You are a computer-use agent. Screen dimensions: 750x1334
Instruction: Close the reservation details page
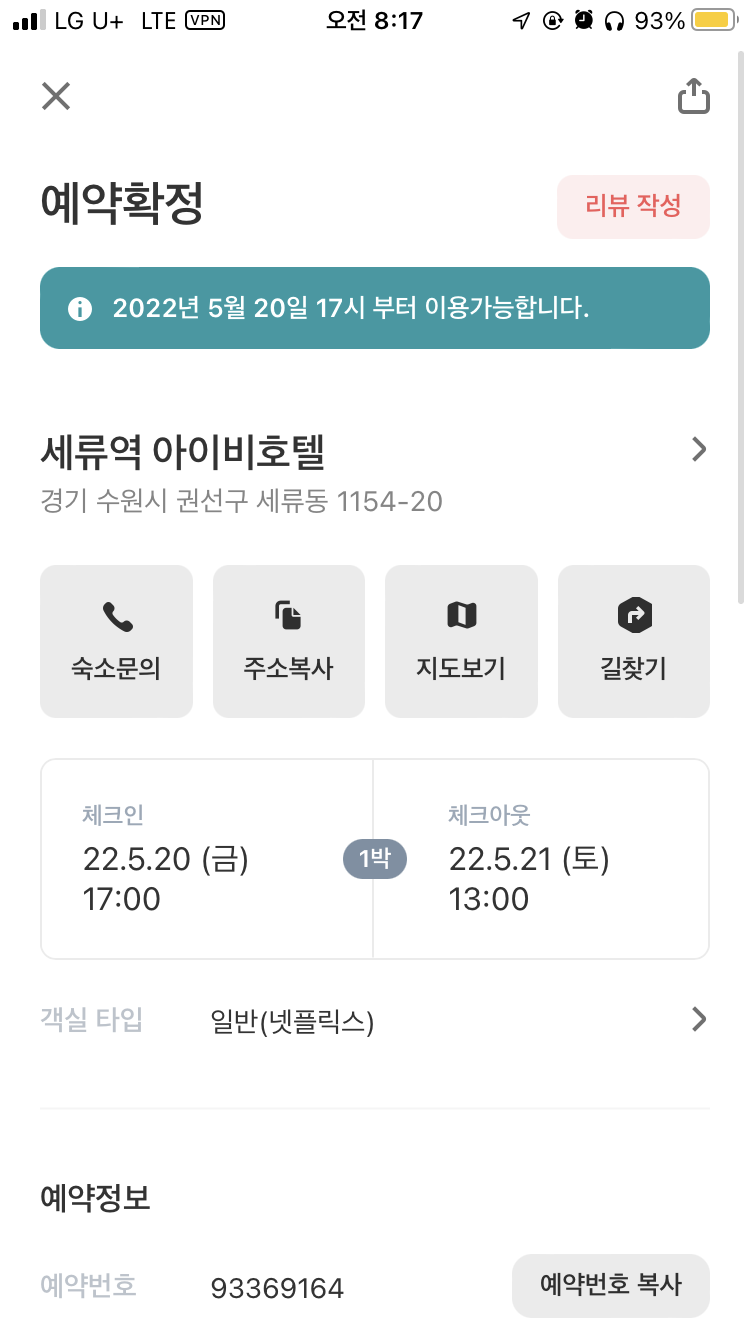56,96
